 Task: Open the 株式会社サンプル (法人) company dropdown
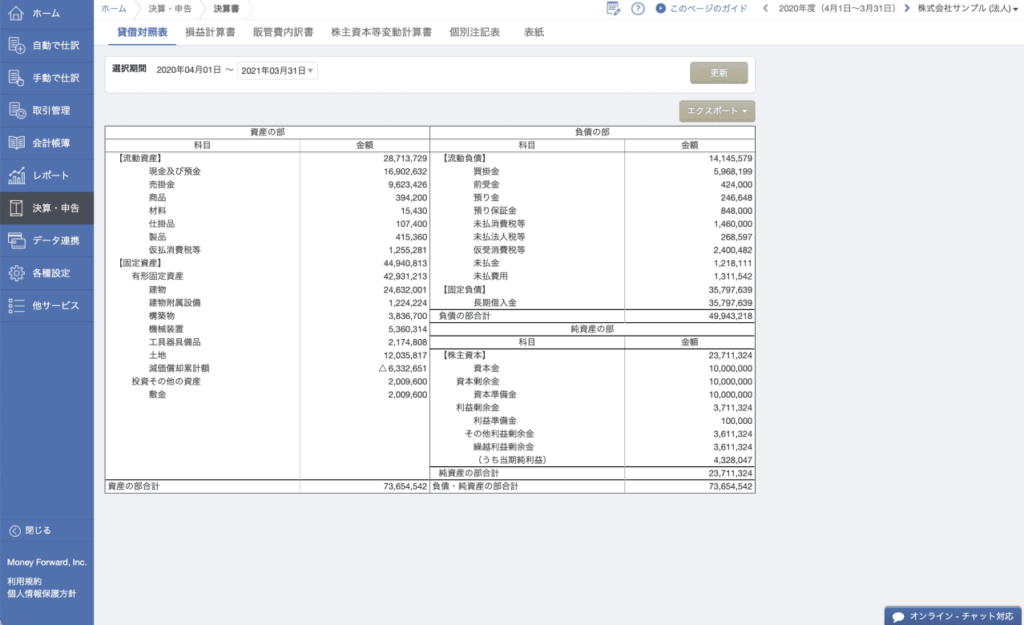click(x=966, y=8)
